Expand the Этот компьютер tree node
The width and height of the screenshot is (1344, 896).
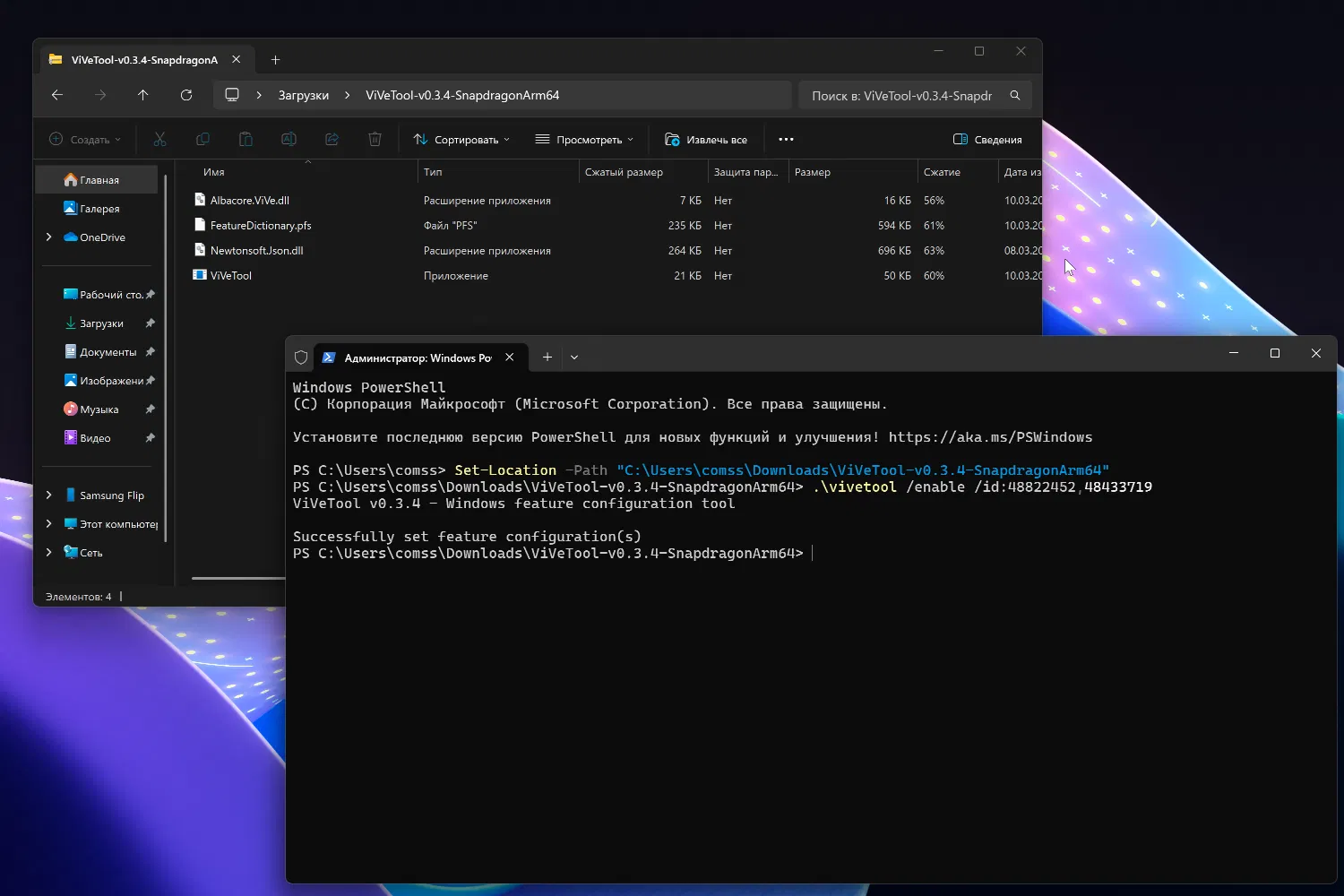[49, 524]
